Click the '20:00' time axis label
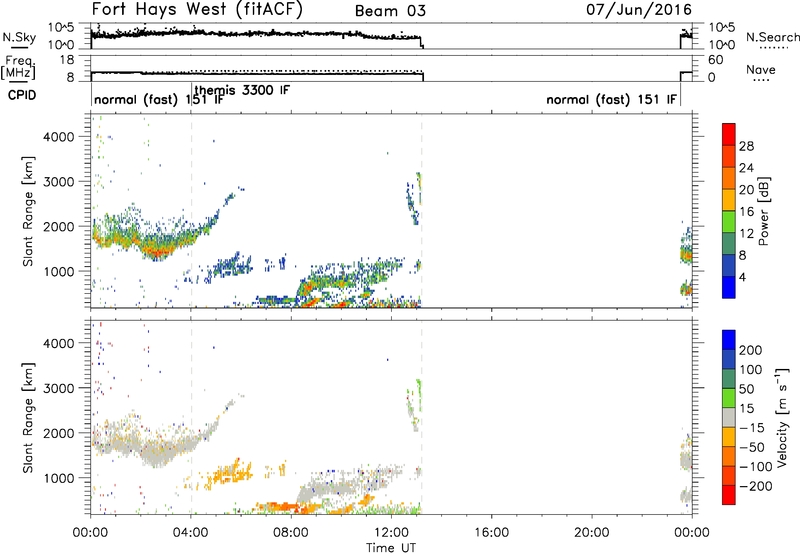This screenshot has width=800, height=554. 592,533
